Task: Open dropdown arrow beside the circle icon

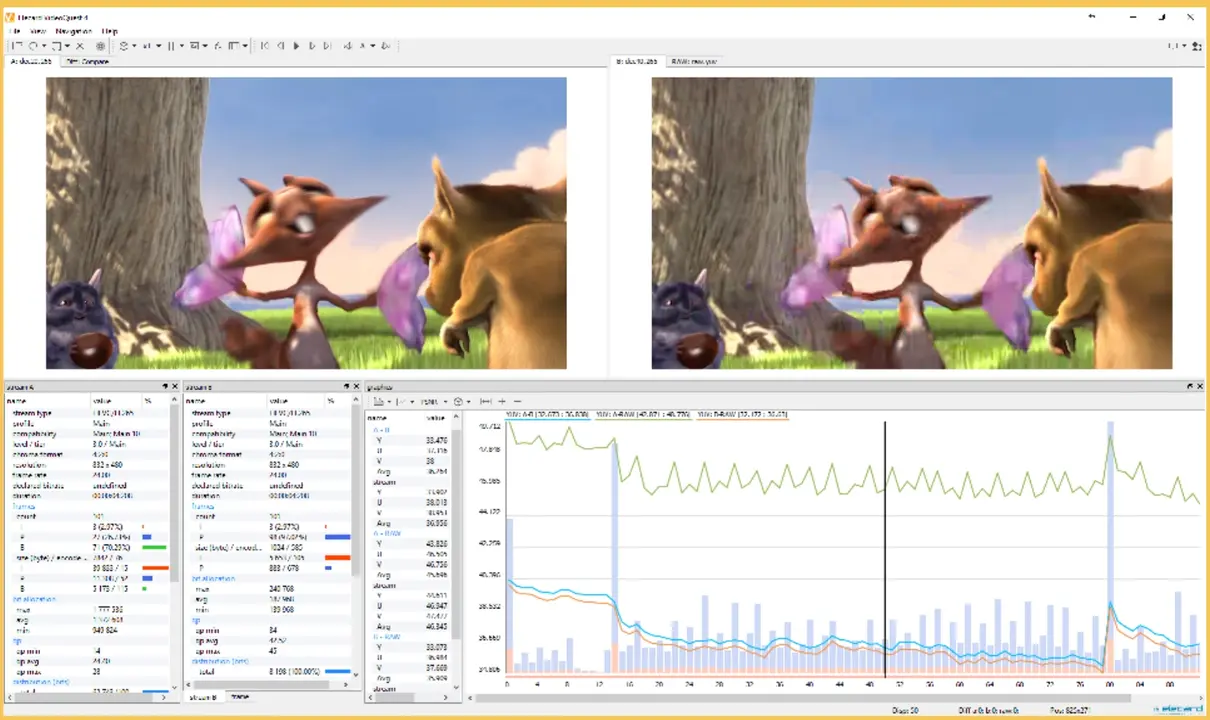Action: 44,46
